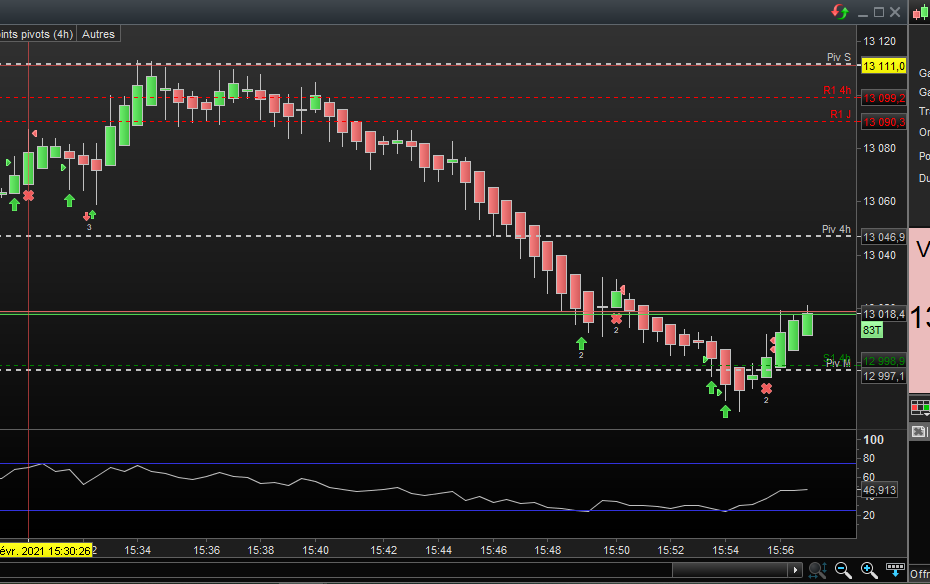
Task: Click the 15:50 time axis label
Action: click(x=617, y=550)
